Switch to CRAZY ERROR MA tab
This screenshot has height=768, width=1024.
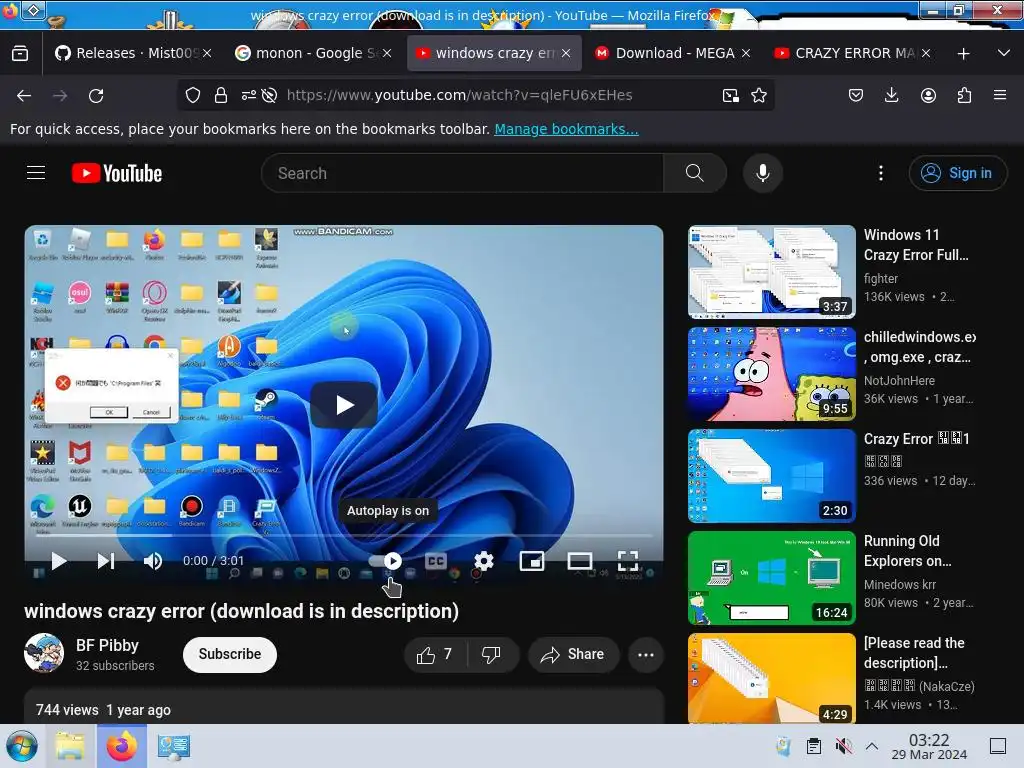tap(850, 53)
